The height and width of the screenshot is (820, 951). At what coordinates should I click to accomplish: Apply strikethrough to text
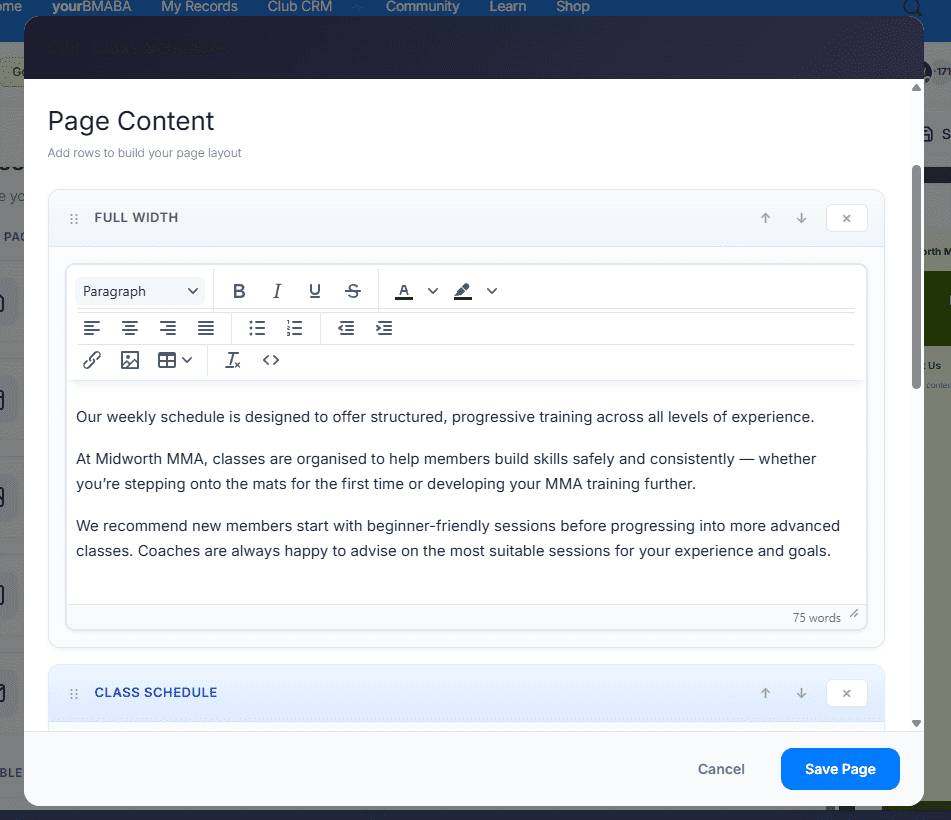click(x=353, y=291)
